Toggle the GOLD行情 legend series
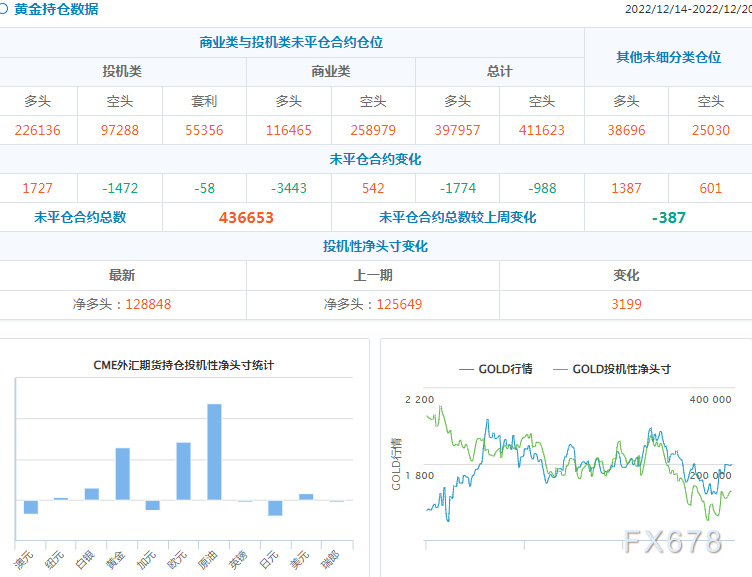Image resolution: width=752 pixels, height=577 pixels. (x=495, y=369)
